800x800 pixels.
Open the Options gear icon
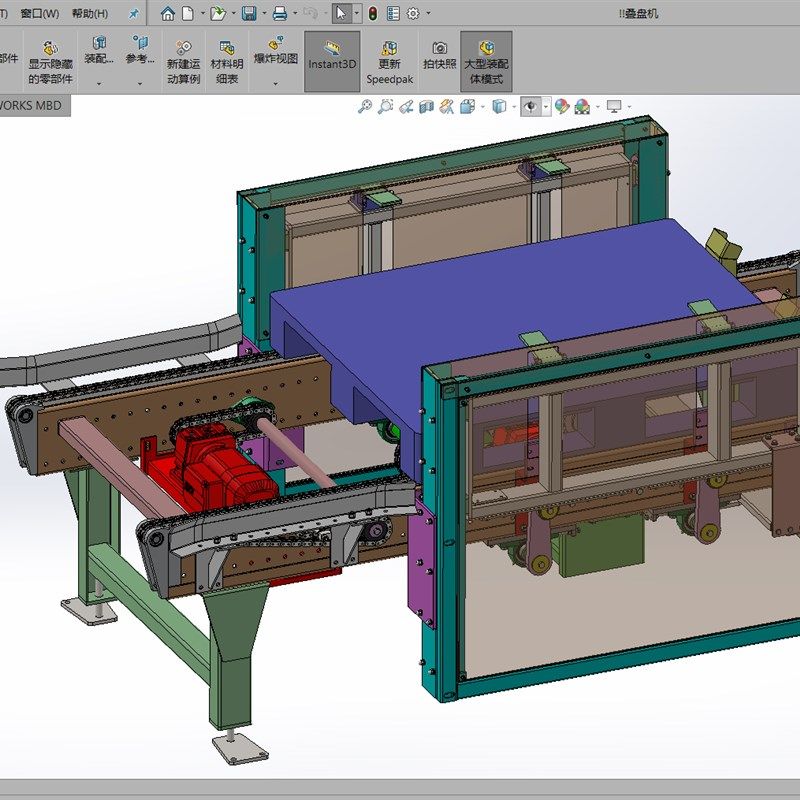pos(413,13)
